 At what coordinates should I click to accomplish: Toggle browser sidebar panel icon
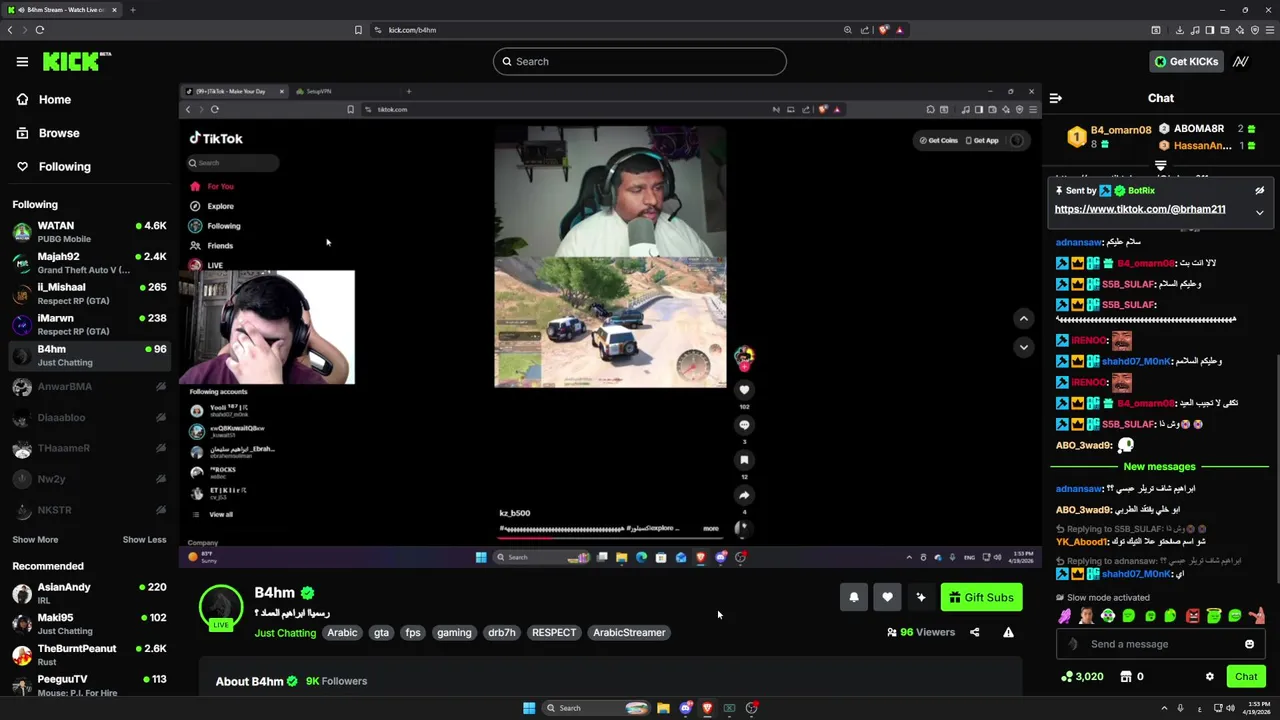(x=1210, y=30)
